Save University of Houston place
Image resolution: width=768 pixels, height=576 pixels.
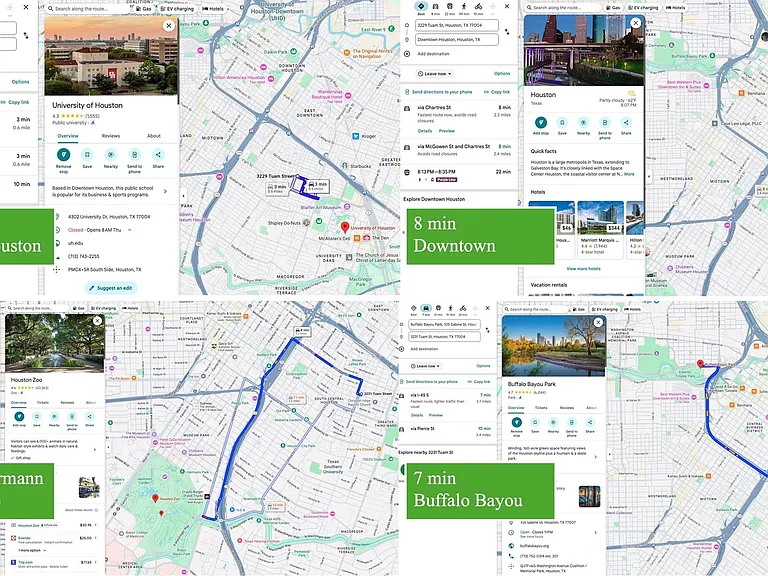87,155
